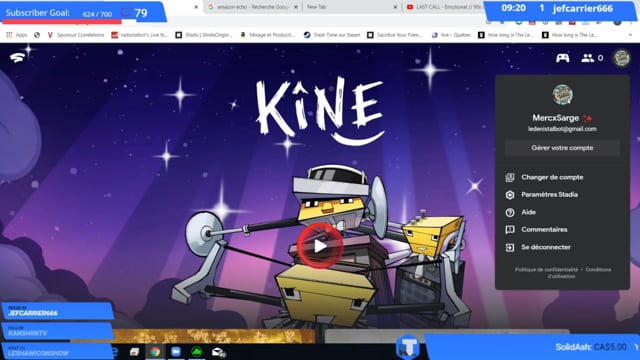Open Chrome from the taskbar
The height and width of the screenshot is (360, 640).
click(x=155, y=351)
